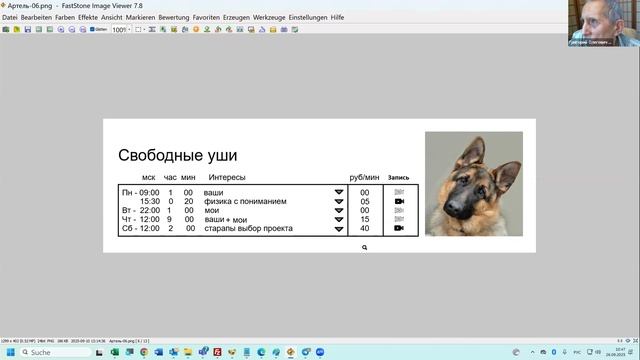Open Google Chrome from the taskbar

coord(144,352)
